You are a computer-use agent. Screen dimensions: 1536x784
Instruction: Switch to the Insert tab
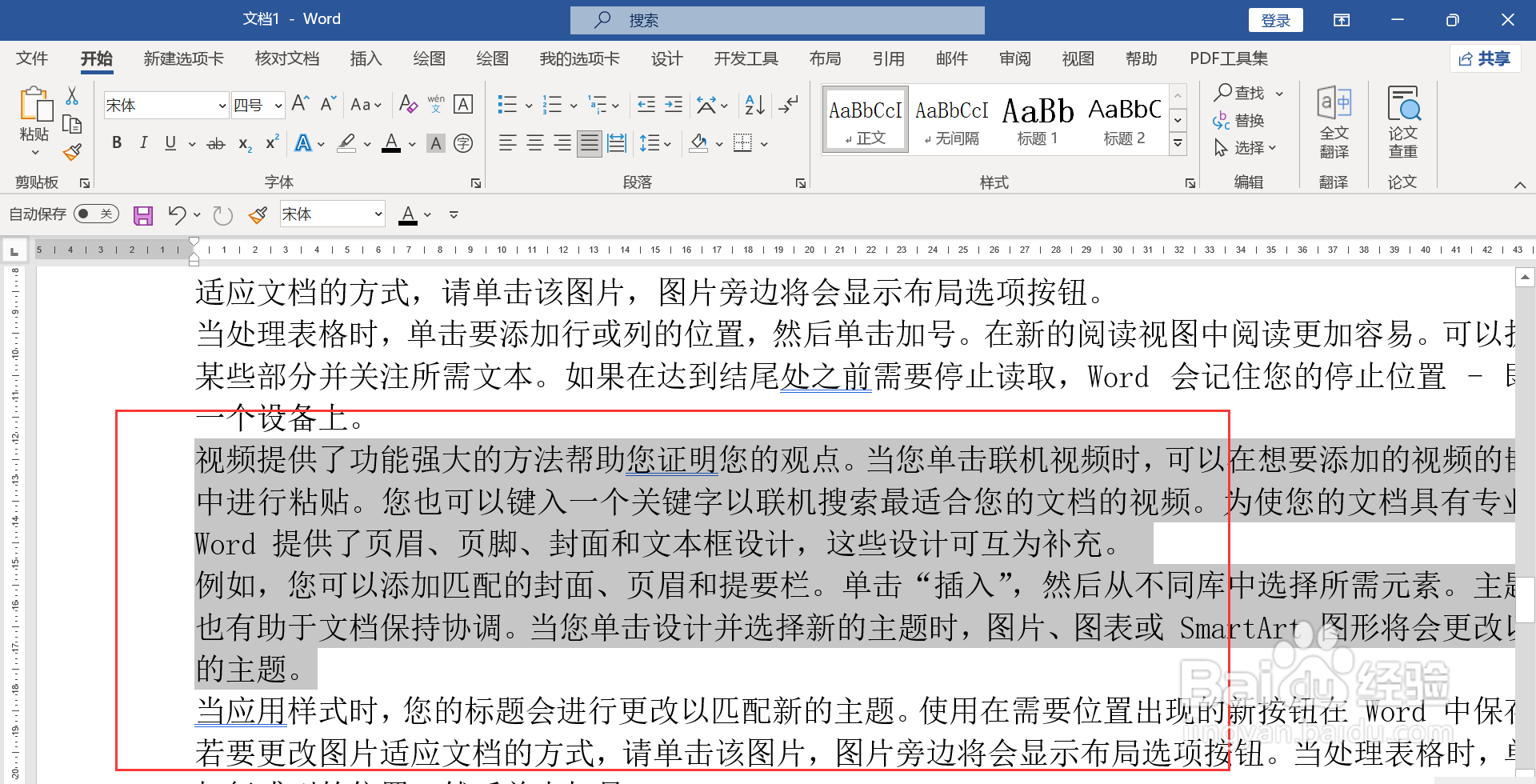pos(366,58)
